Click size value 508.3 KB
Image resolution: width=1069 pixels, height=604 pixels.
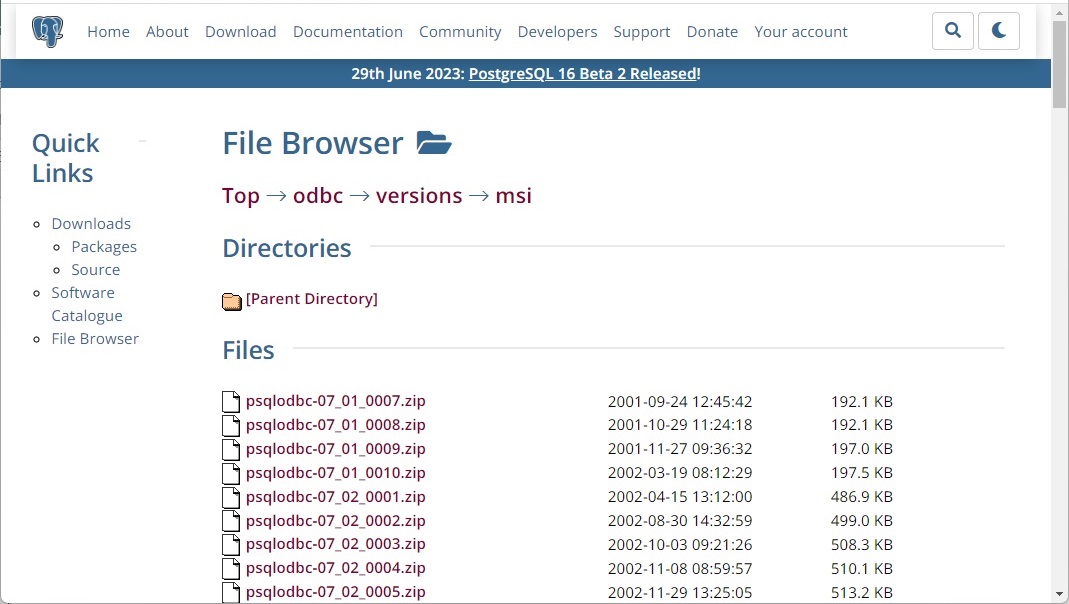tap(862, 545)
